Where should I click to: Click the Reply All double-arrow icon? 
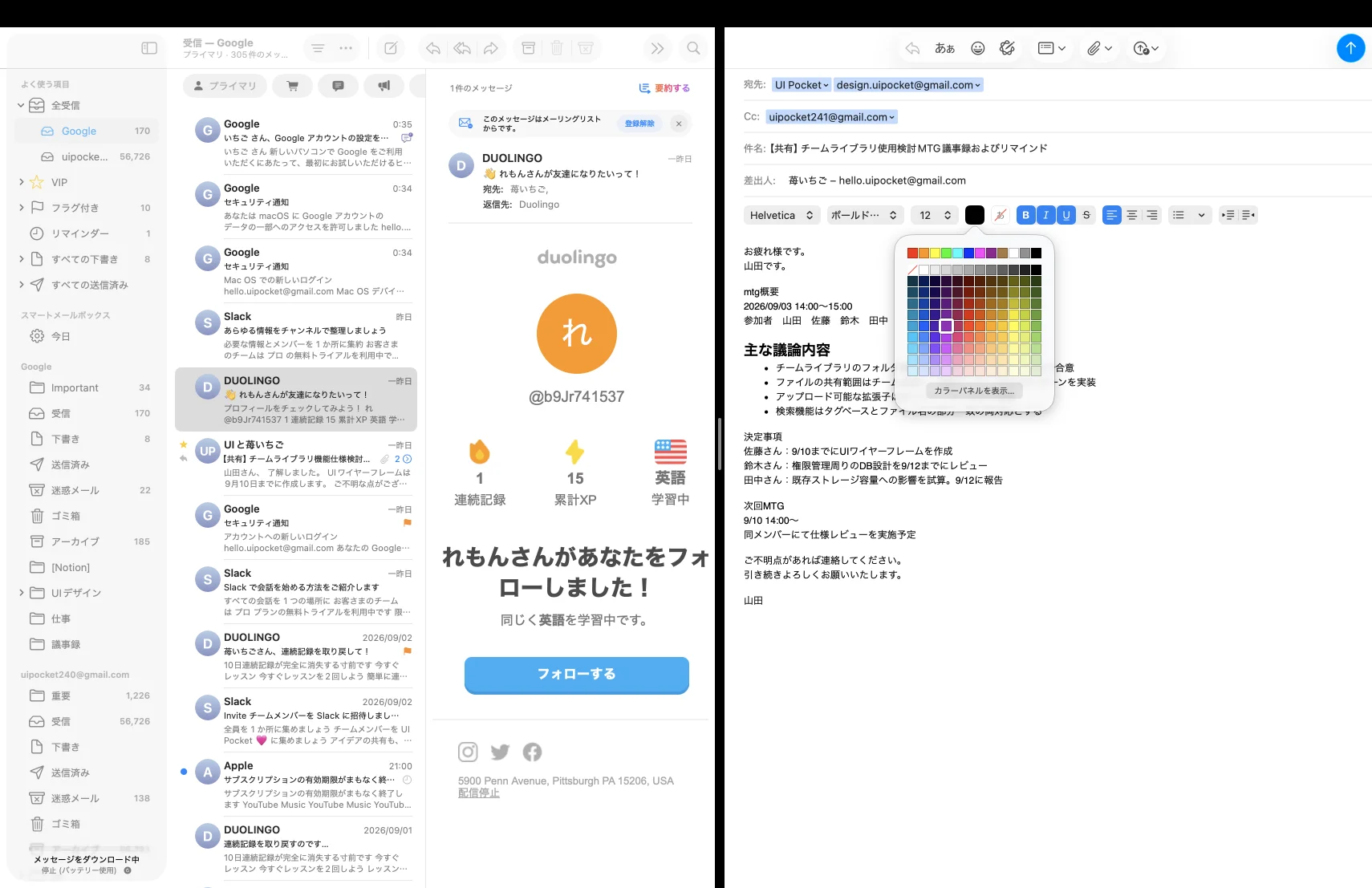point(462,48)
